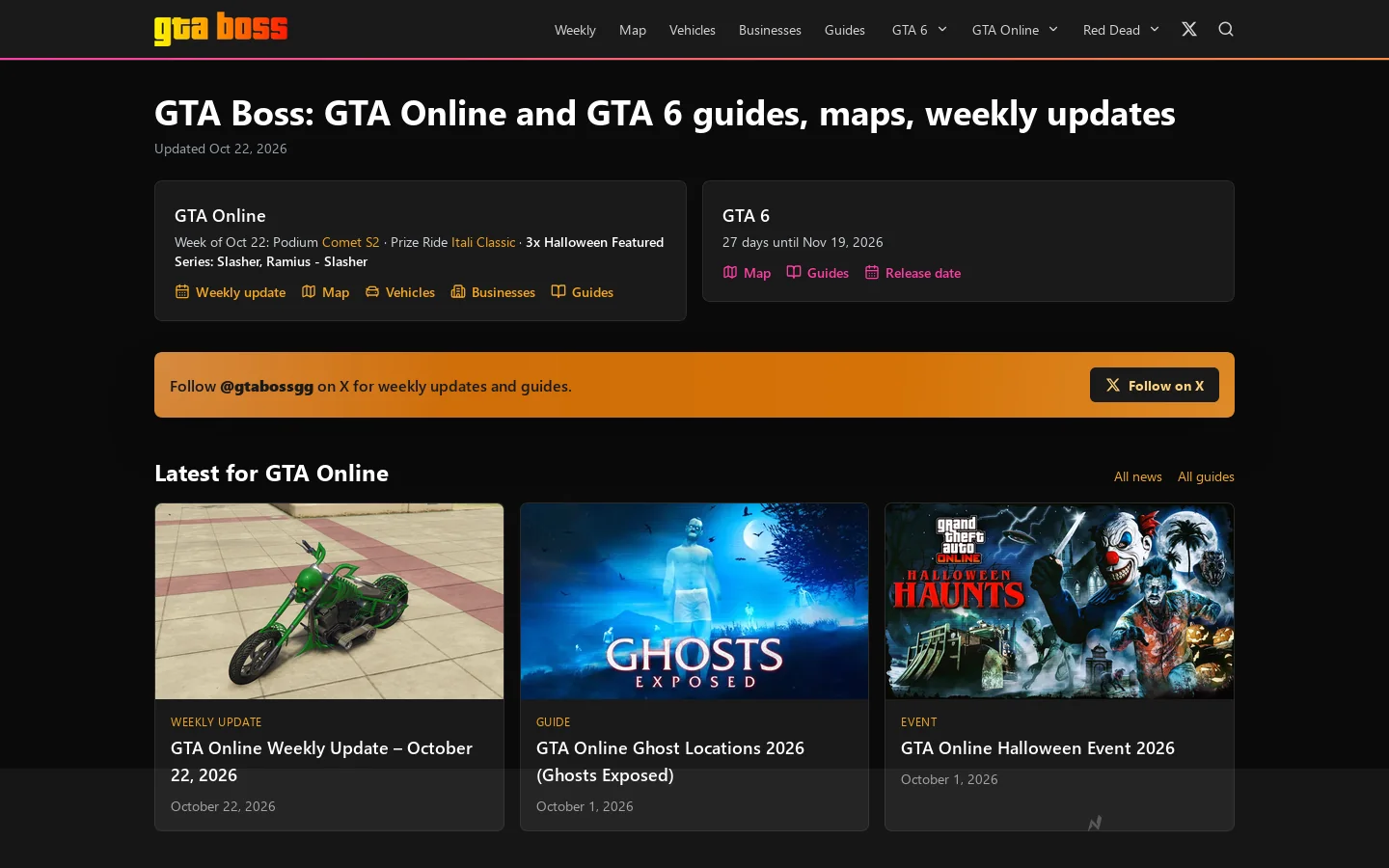Open the X (Twitter) icon in header
This screenshot has height=868, width=1389.
tap(1189, 29)
